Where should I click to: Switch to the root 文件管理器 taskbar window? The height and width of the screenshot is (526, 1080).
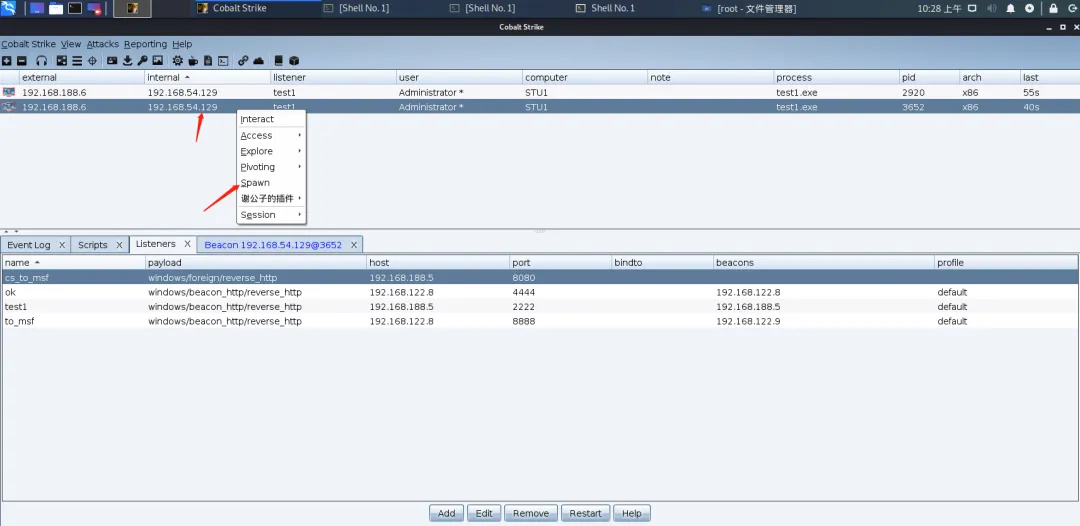tap(749, 8)
